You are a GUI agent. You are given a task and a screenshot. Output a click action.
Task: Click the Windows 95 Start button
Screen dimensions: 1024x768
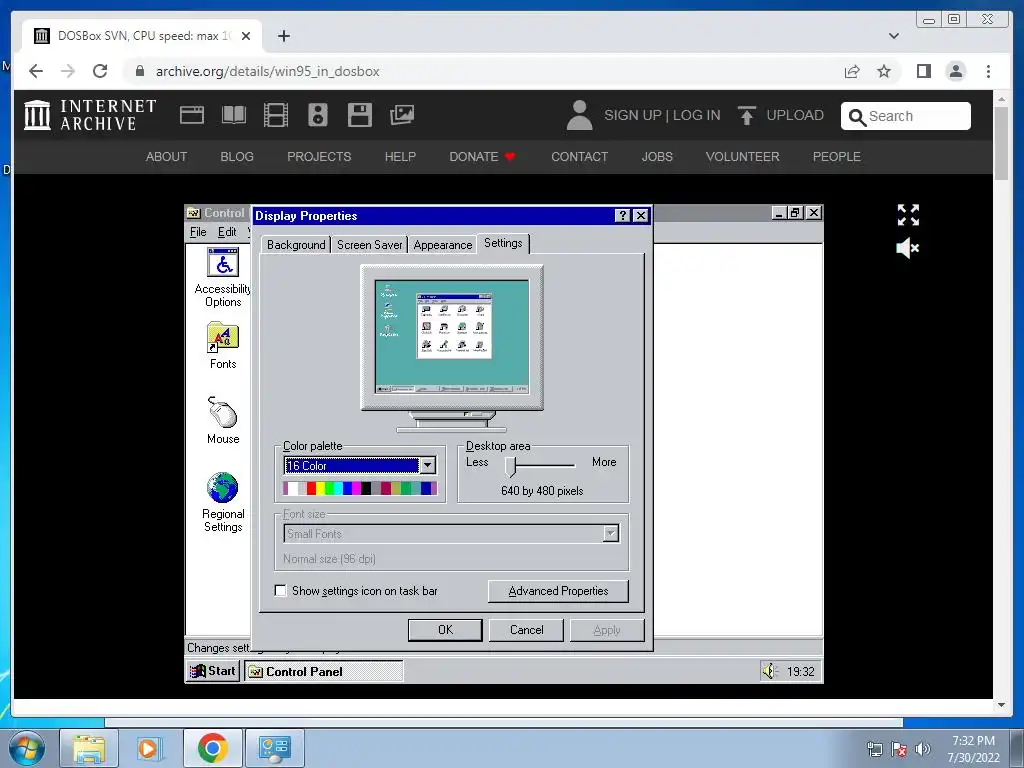pos(213,671)
